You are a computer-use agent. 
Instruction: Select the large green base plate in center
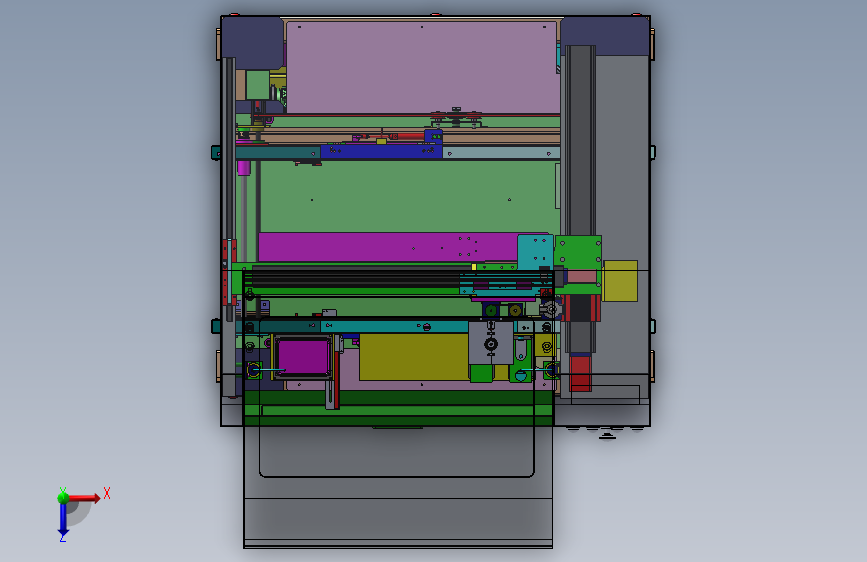pyautogui.click(x=409, y=196)
